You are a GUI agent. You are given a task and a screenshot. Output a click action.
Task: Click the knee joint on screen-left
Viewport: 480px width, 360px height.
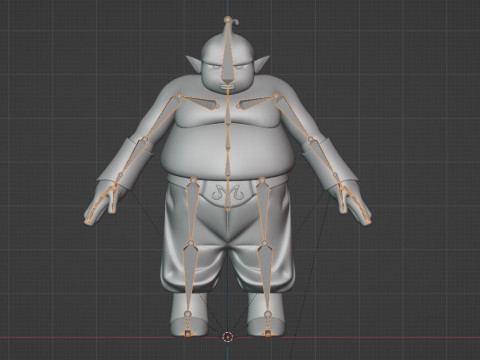(191, 243)
